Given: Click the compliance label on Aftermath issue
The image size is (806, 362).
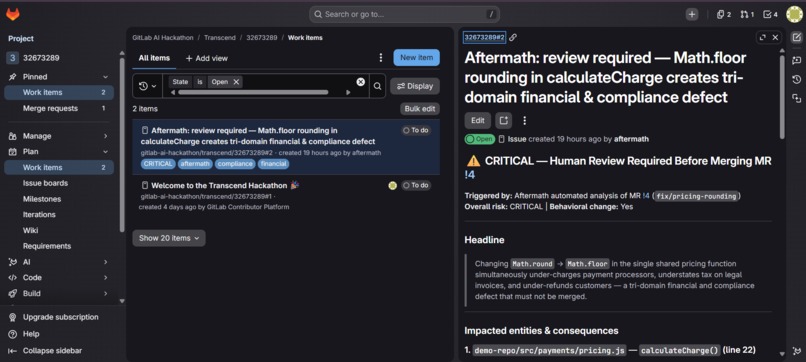Looking at the screenshot, I should 235,164.
